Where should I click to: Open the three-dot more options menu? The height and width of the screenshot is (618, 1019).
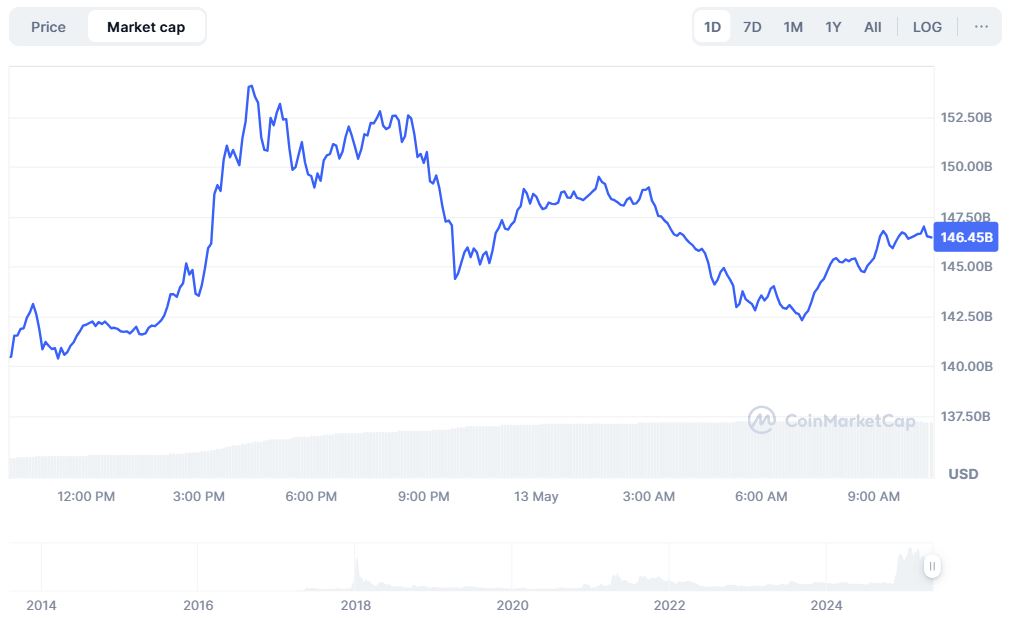(981, 27)
